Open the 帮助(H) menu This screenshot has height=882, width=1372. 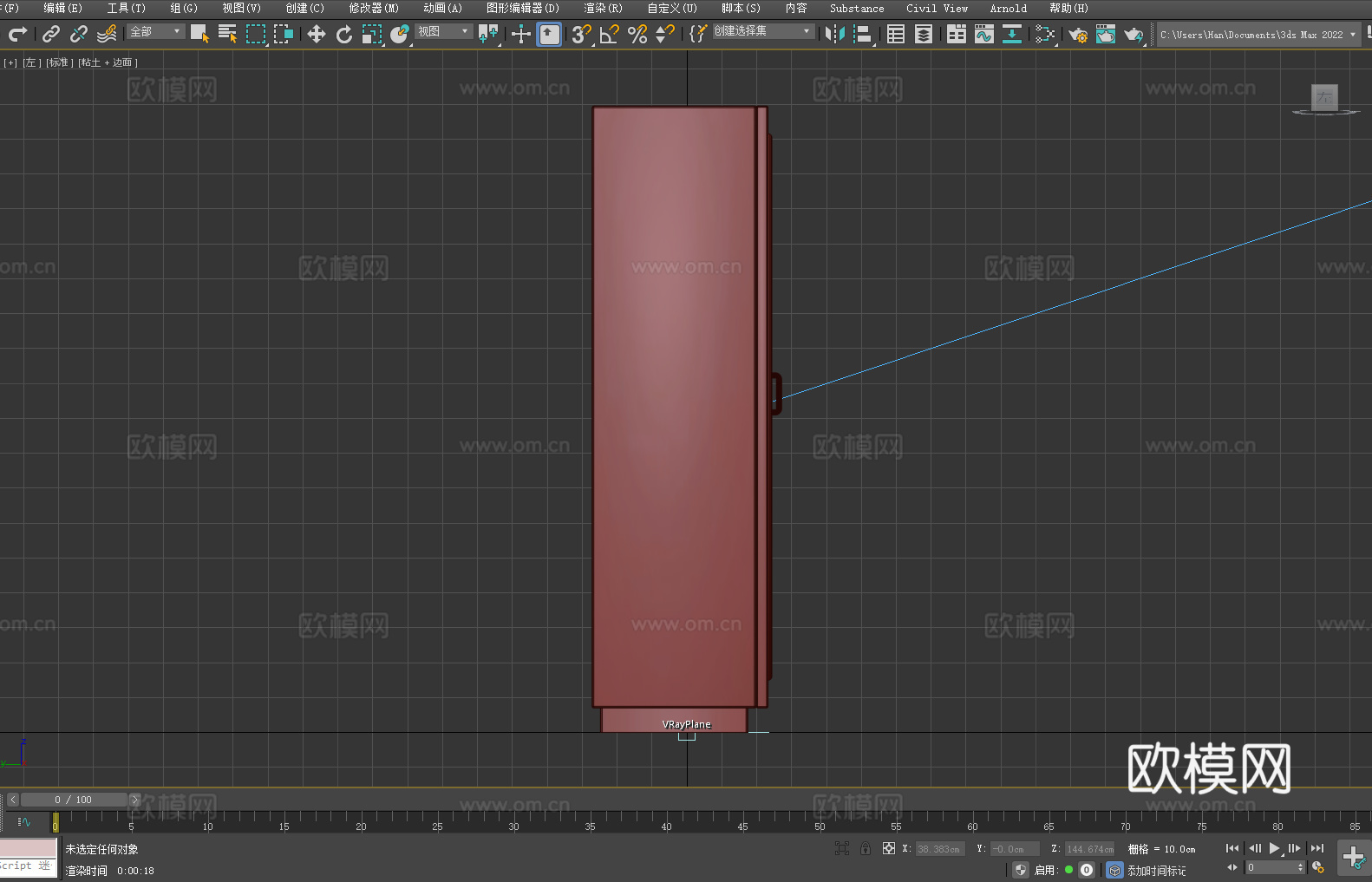pyautogui.click(x=1068, y=8)
